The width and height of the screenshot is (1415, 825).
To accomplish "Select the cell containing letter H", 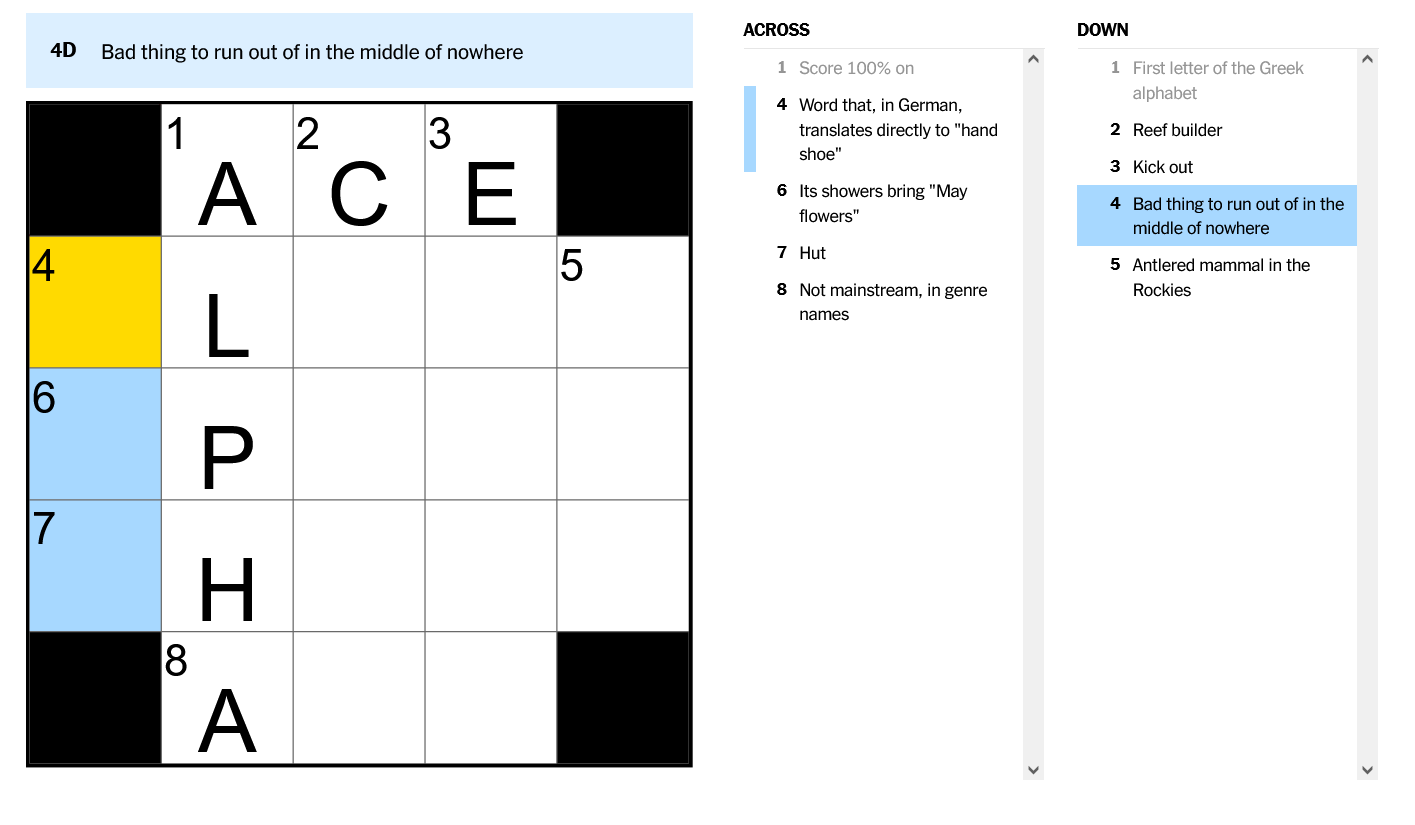I will tap(226, 565).
